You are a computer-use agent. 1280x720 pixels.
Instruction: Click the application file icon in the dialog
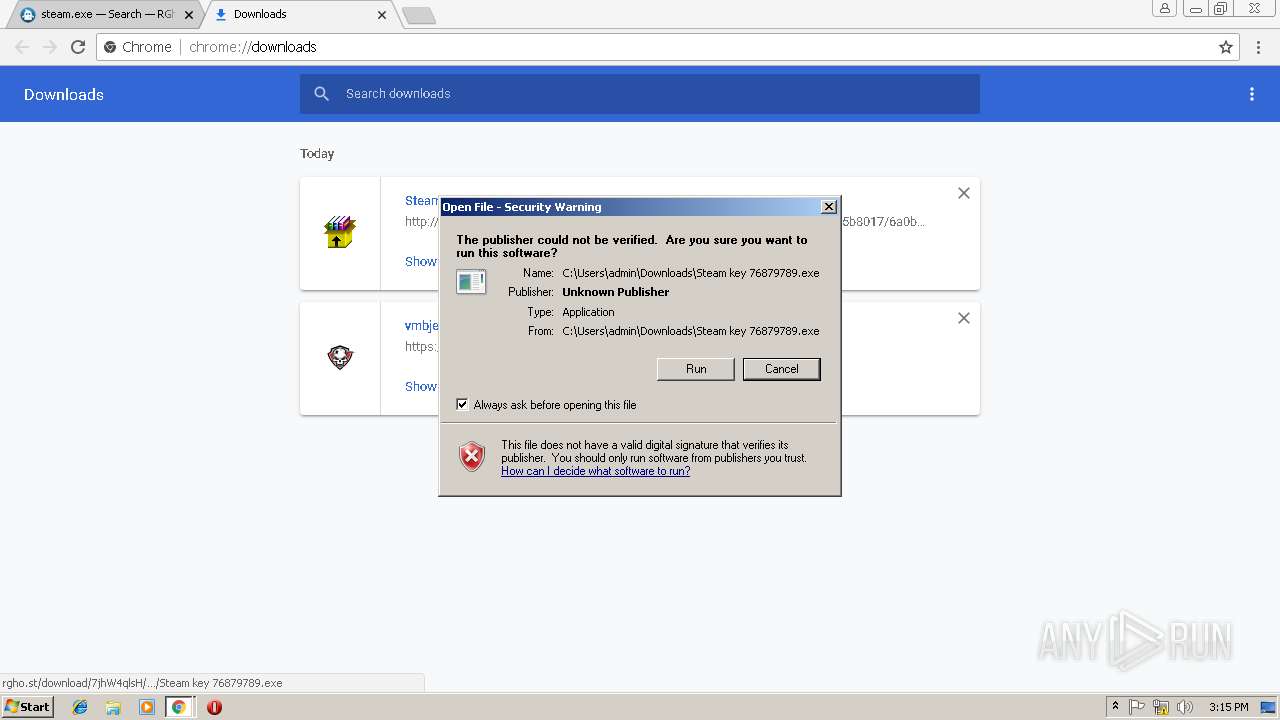[x=471, y=282]
